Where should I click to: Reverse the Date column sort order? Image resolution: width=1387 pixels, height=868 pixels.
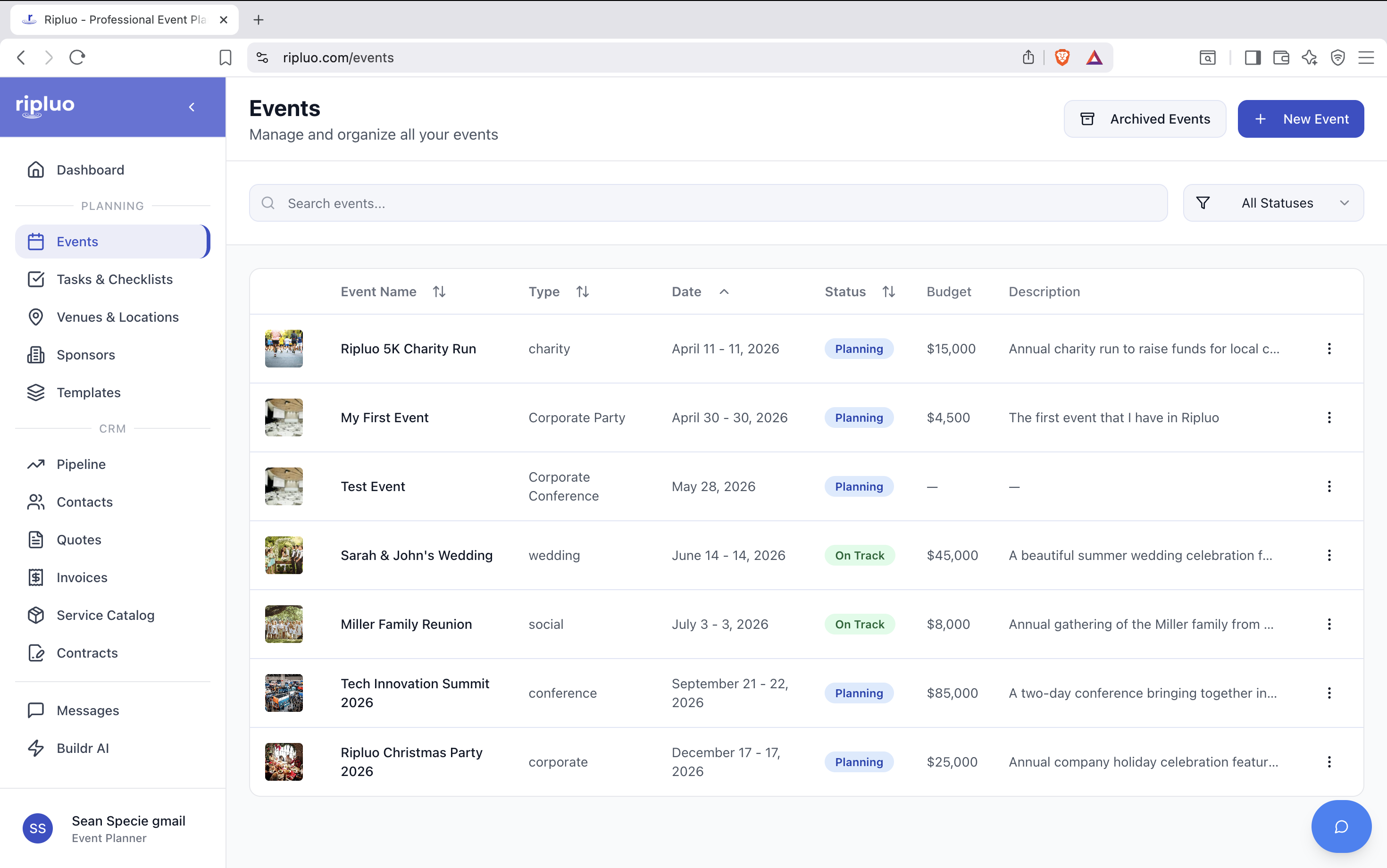(x=723, y=292)
